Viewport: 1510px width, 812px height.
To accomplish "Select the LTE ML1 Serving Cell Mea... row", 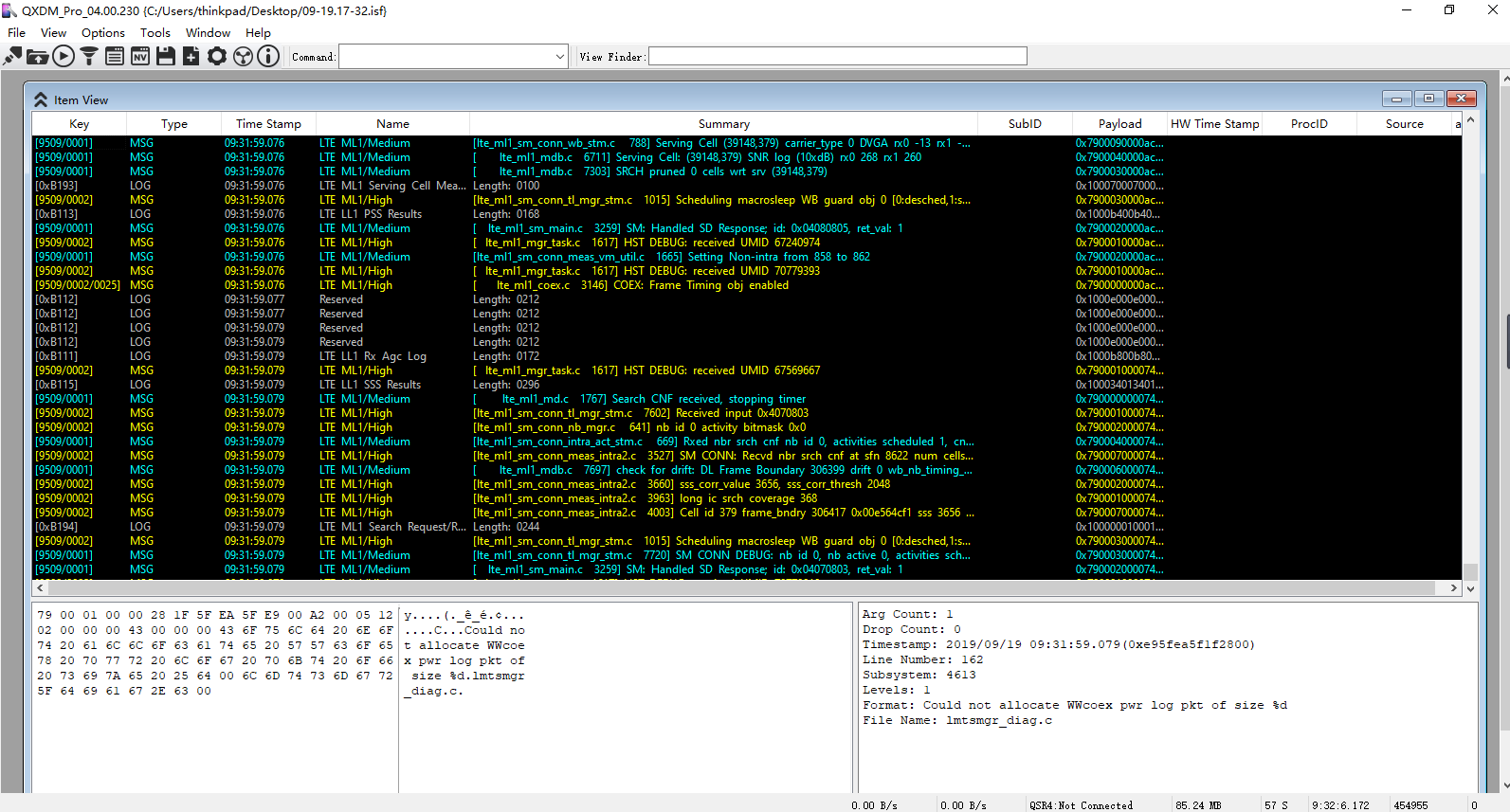I will 747,186.
